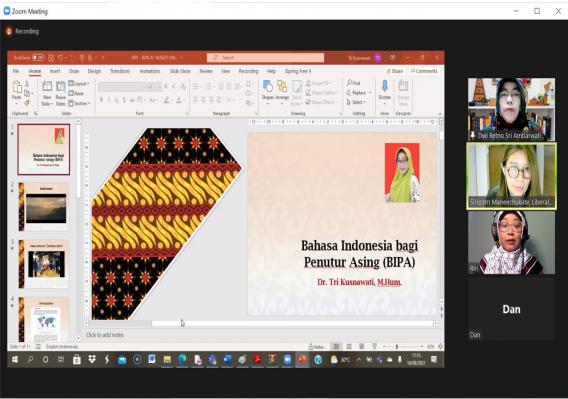
Task: Open Word from the taskbar
Action: [152, 359]
